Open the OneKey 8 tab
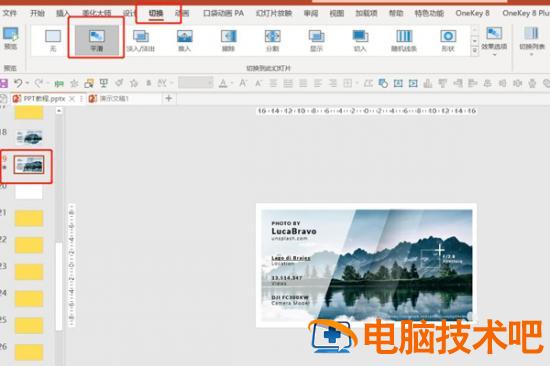This screenshot has width=550, height=366. tap(472, 13)
